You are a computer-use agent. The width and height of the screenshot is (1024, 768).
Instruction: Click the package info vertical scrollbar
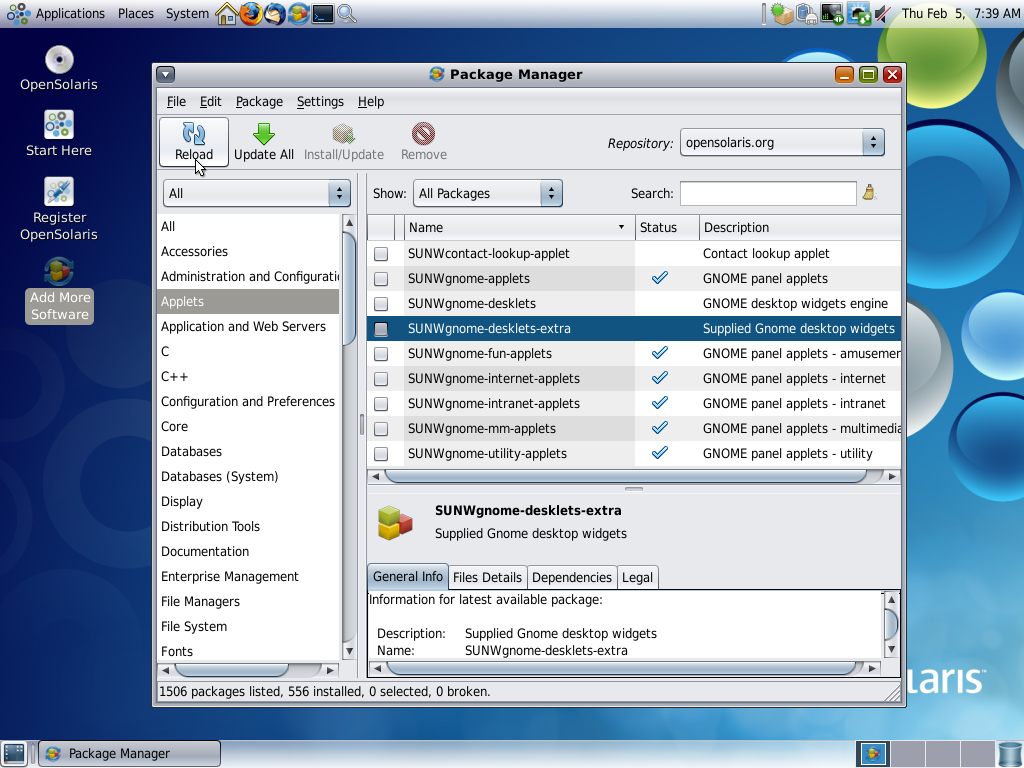(891, 624)
